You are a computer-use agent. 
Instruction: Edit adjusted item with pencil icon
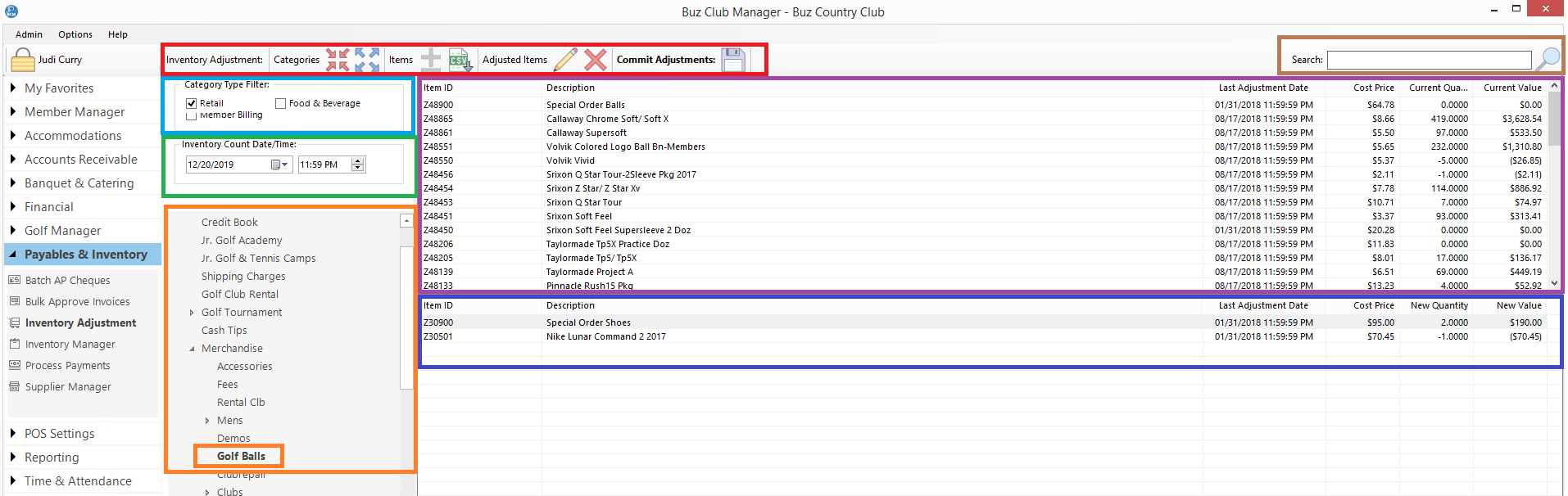click(x=565, y=60)
